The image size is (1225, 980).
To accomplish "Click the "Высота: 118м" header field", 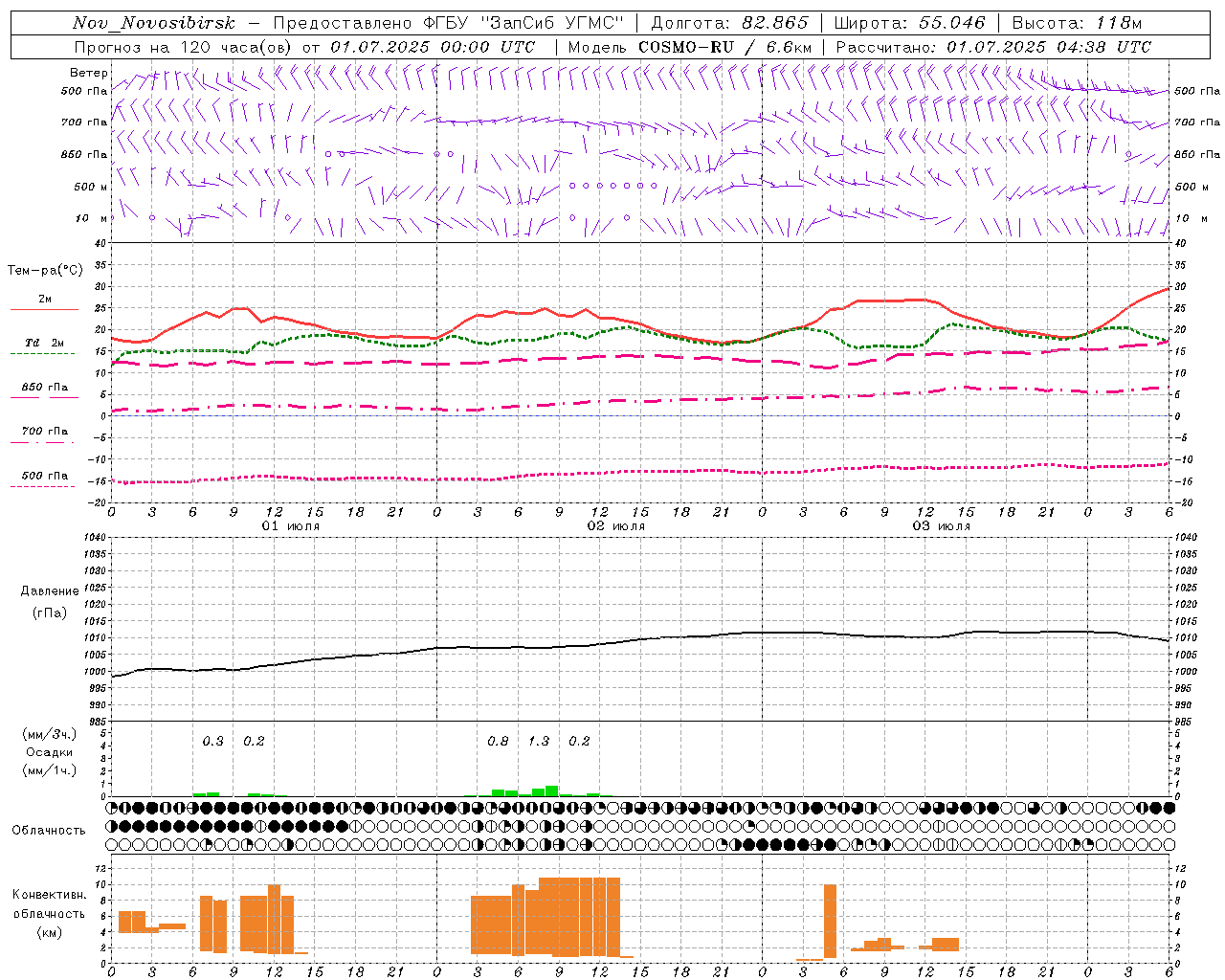I will tap(1077, 23).
